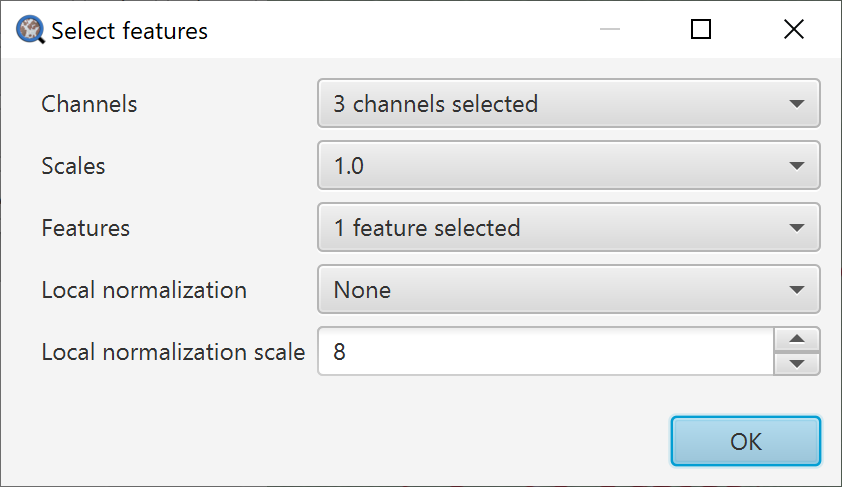Click the QuPath icon in title bar
The width and height of the screenshot is (842, 487).
(30, 30)
